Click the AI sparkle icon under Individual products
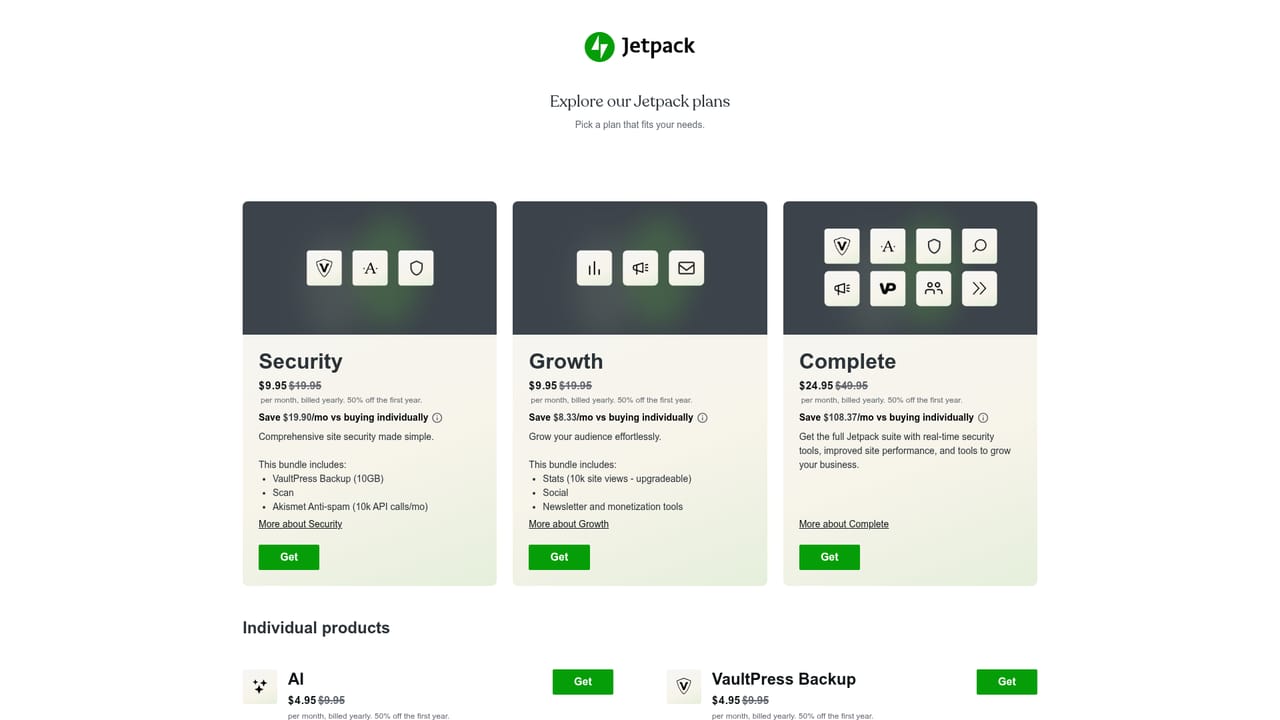 pyautogui.click(x=260, y=686)
